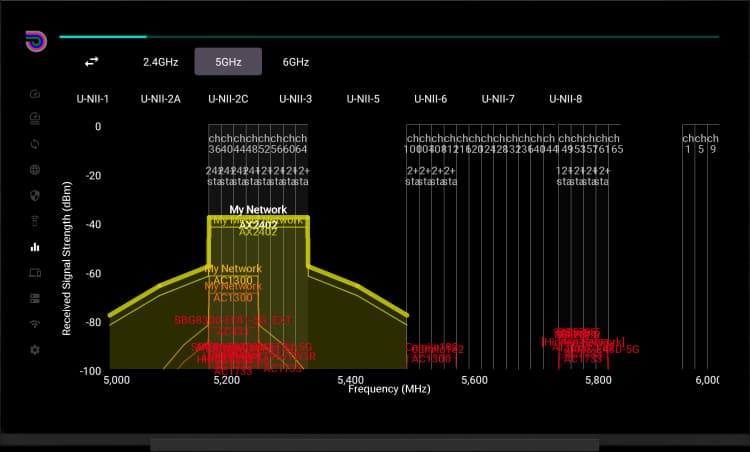Select the U-NII-1 band filter
The height and width of the screenshot is (452, 750).
coord(93,99)
